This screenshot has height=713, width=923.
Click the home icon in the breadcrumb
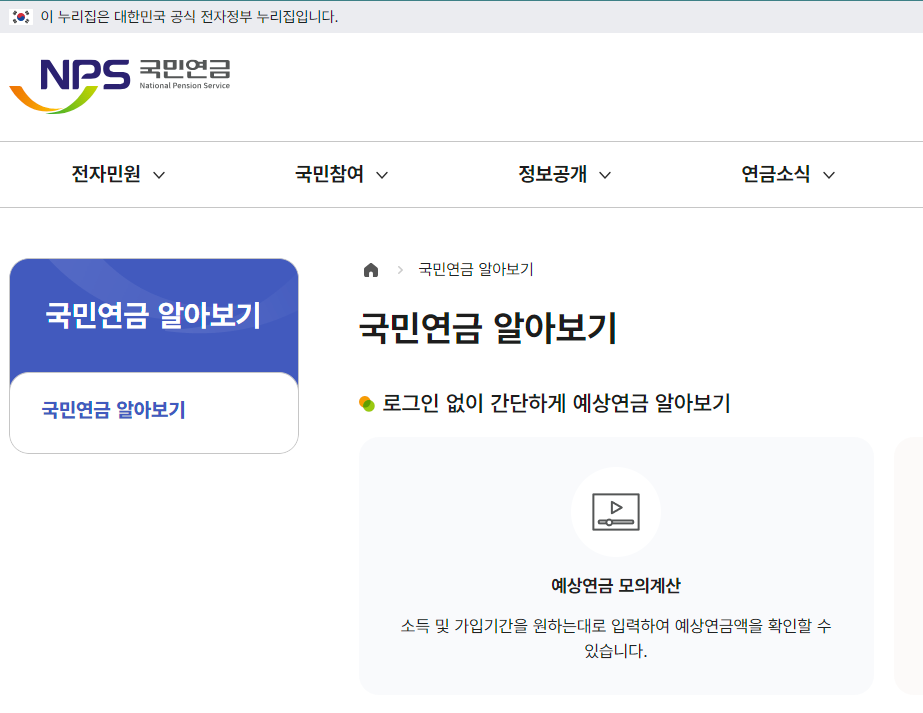point(371,269)
